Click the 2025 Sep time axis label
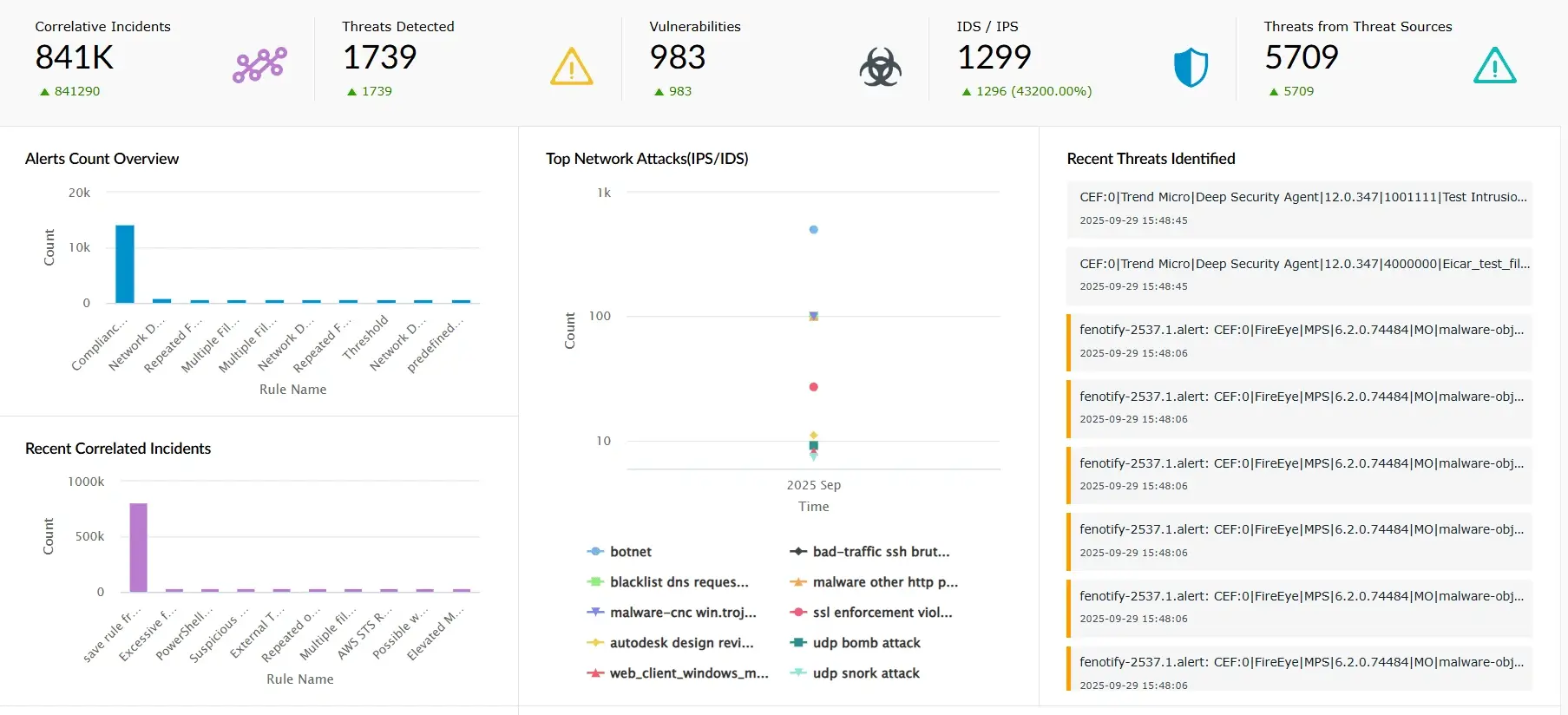 (x=813, y=485)
